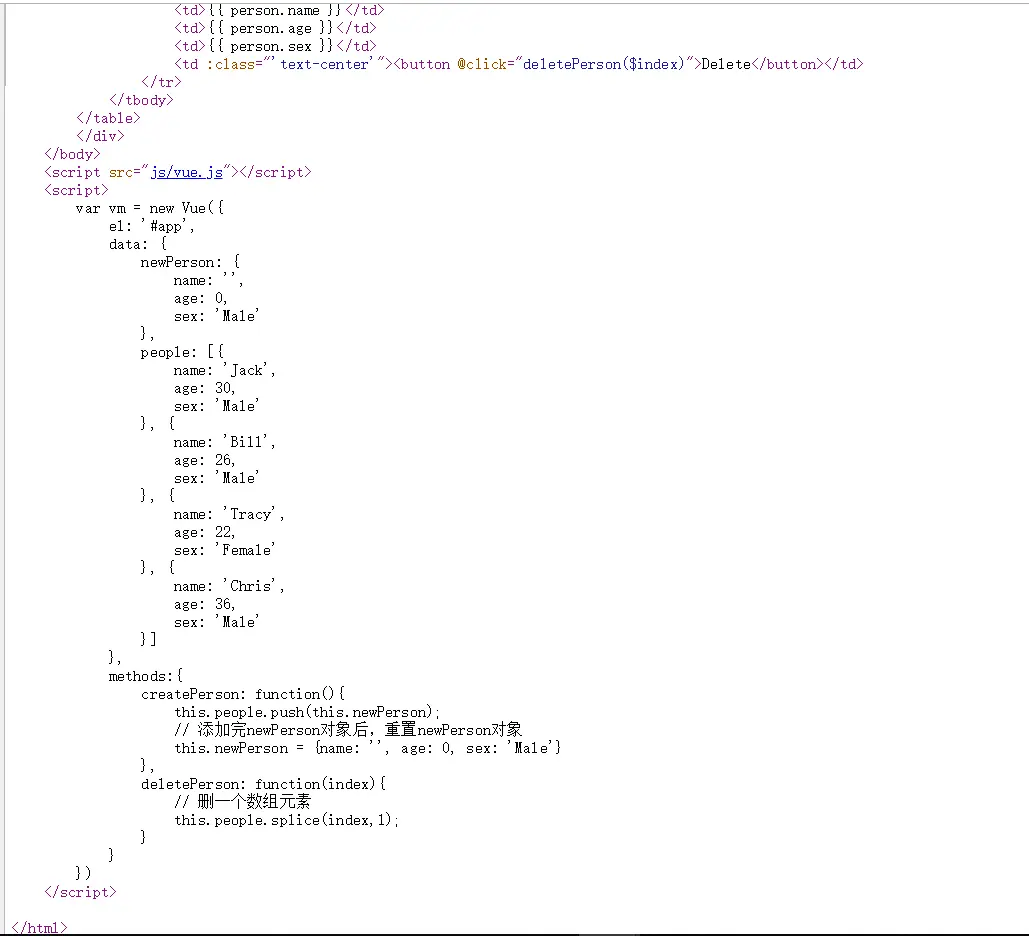The width and height of the screenshot is (1029, 936).
Task: Click the '{{ person.age }}' table cell line
Action: coord(275,28)
